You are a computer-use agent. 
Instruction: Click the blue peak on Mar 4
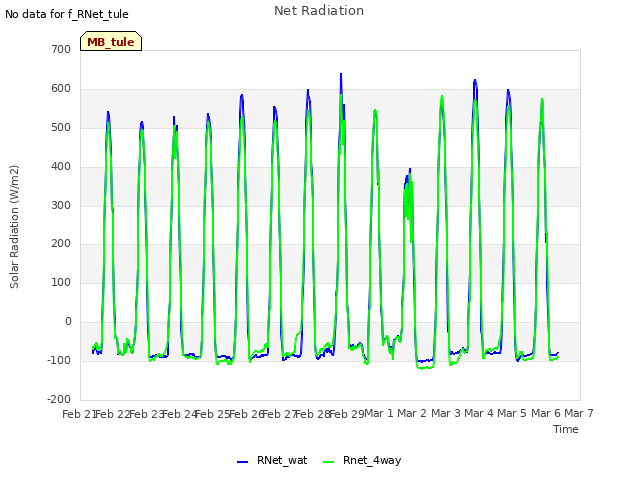pyautogui.click(x=475, y=81)
